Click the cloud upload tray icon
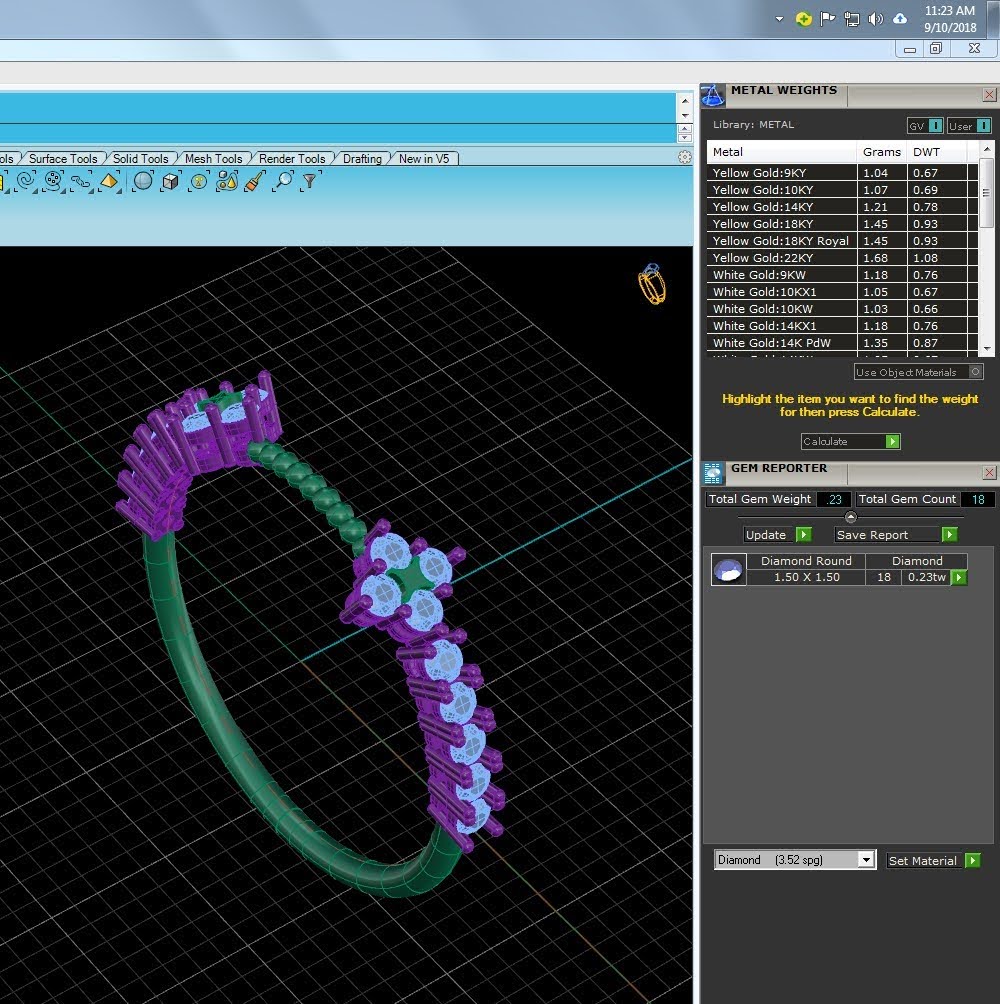This screenshot has width=1000, height=1004. tap(899, 19)
